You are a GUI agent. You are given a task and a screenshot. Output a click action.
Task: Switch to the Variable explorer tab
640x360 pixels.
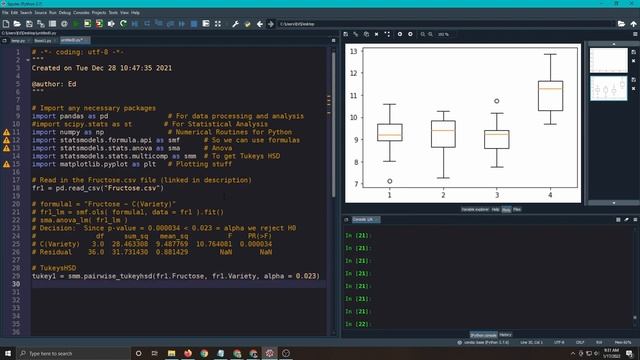pyautogui.click(x=475, y=209)
